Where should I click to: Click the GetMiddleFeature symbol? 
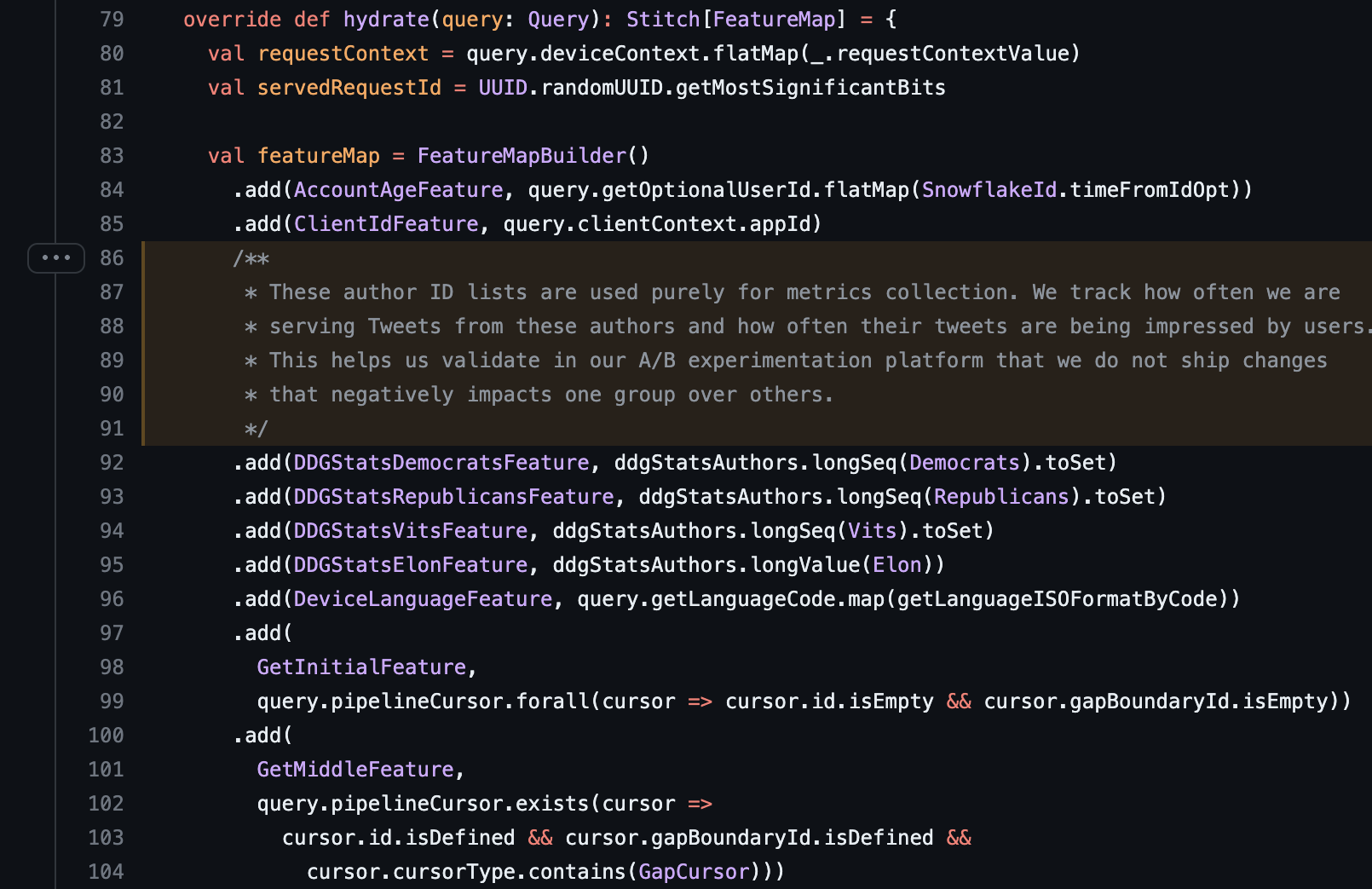pyautogui.click(x=355, y=770)
